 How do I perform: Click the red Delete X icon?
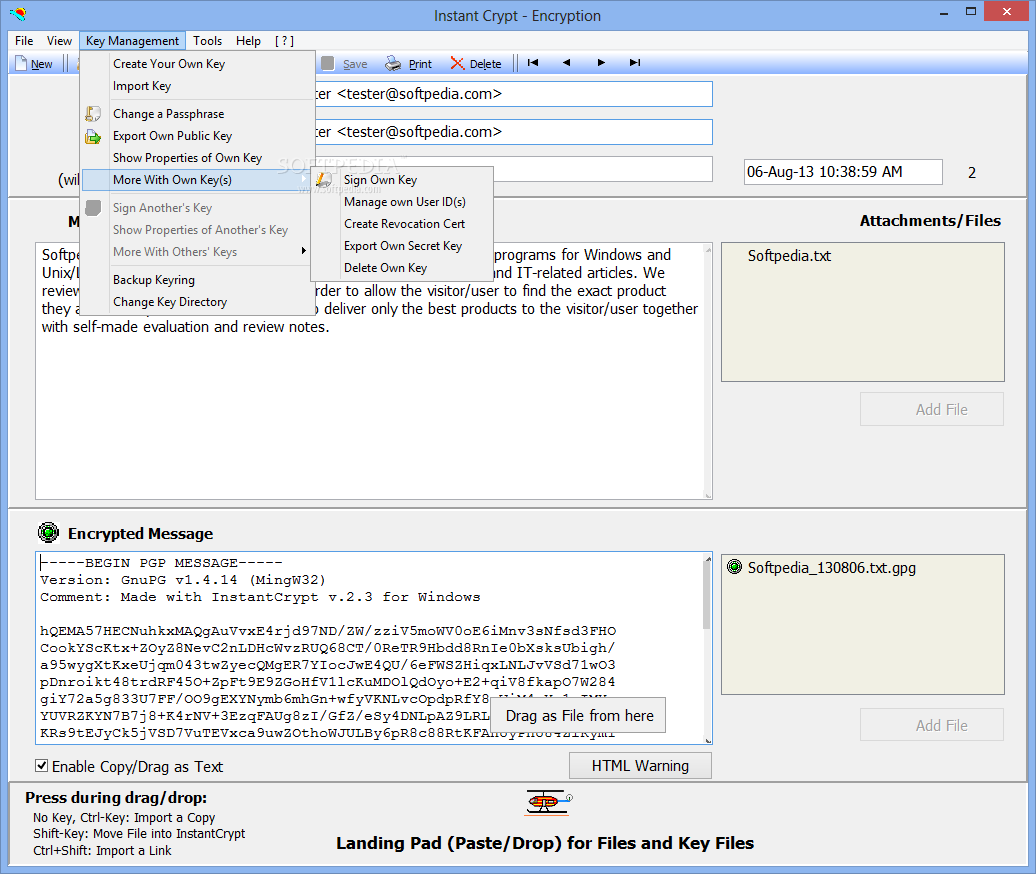(457, 63)
